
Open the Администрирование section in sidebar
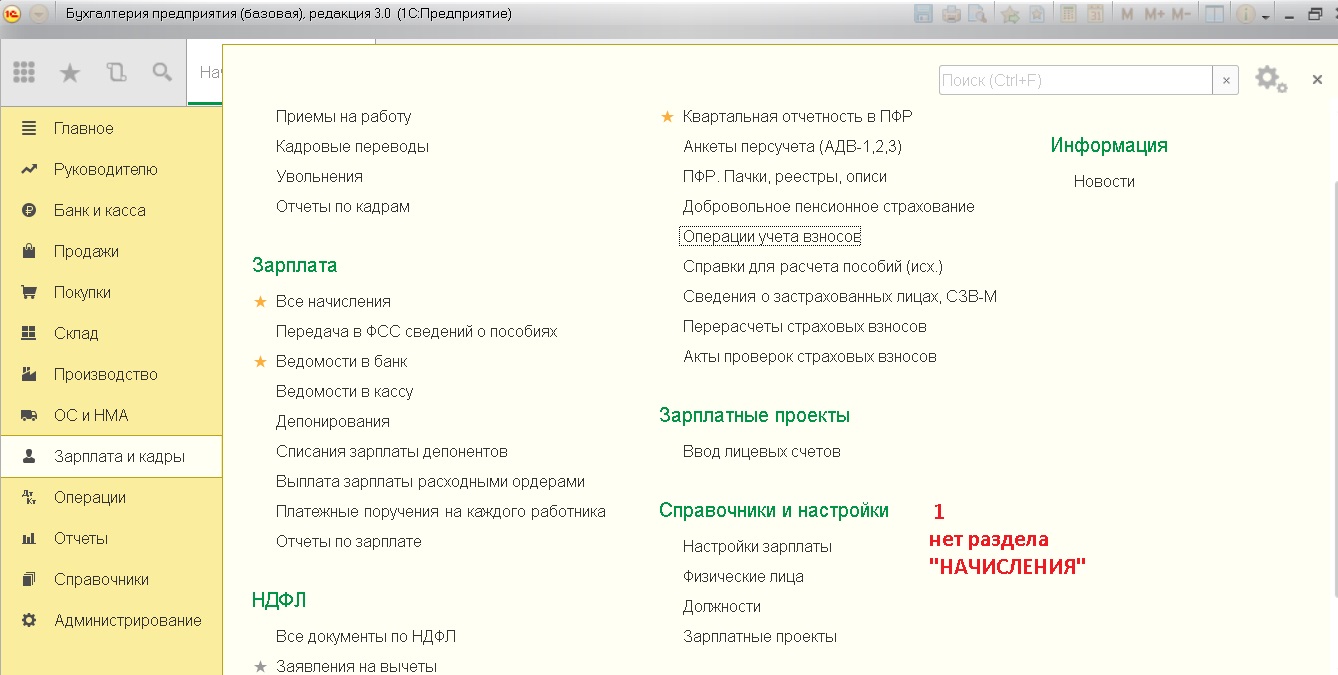tap(128, 621)
